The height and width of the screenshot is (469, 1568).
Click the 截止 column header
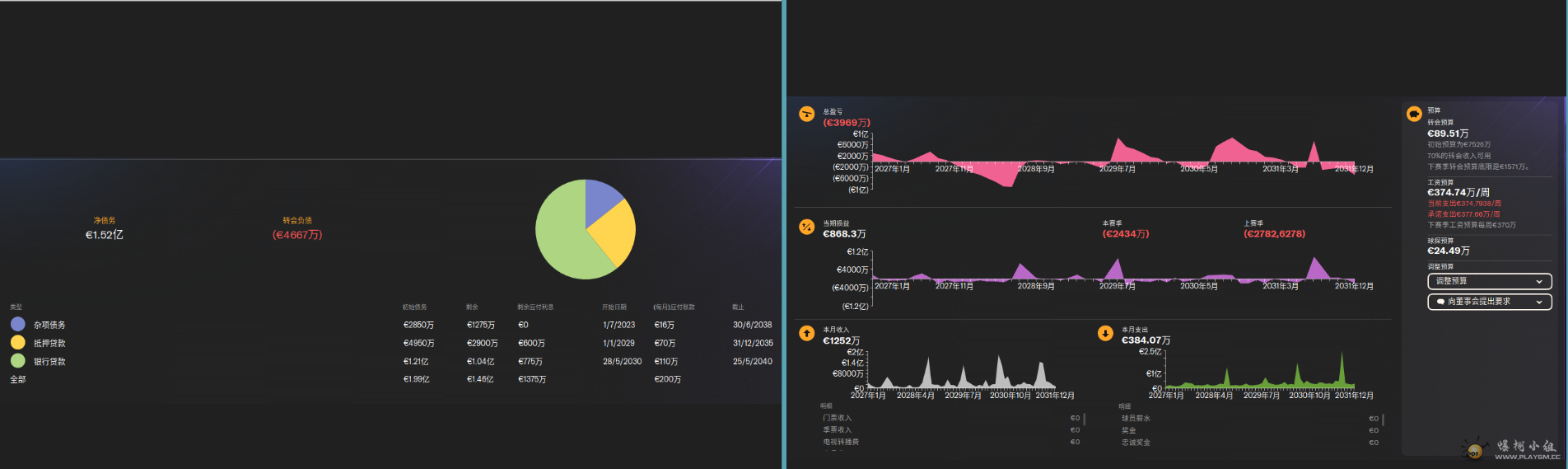pos(738,307)
